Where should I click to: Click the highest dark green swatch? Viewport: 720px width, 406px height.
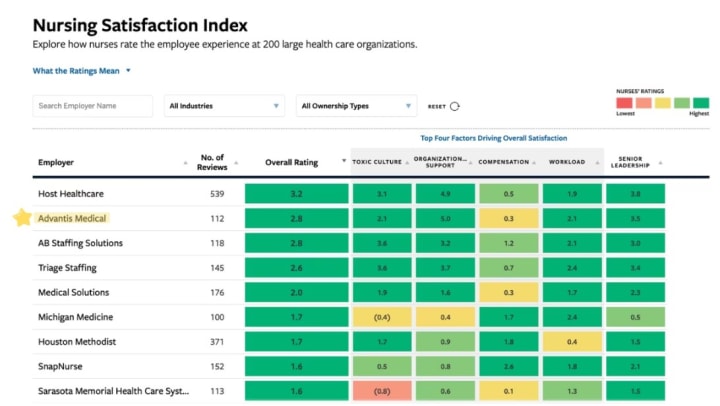[x=701, y=103]
